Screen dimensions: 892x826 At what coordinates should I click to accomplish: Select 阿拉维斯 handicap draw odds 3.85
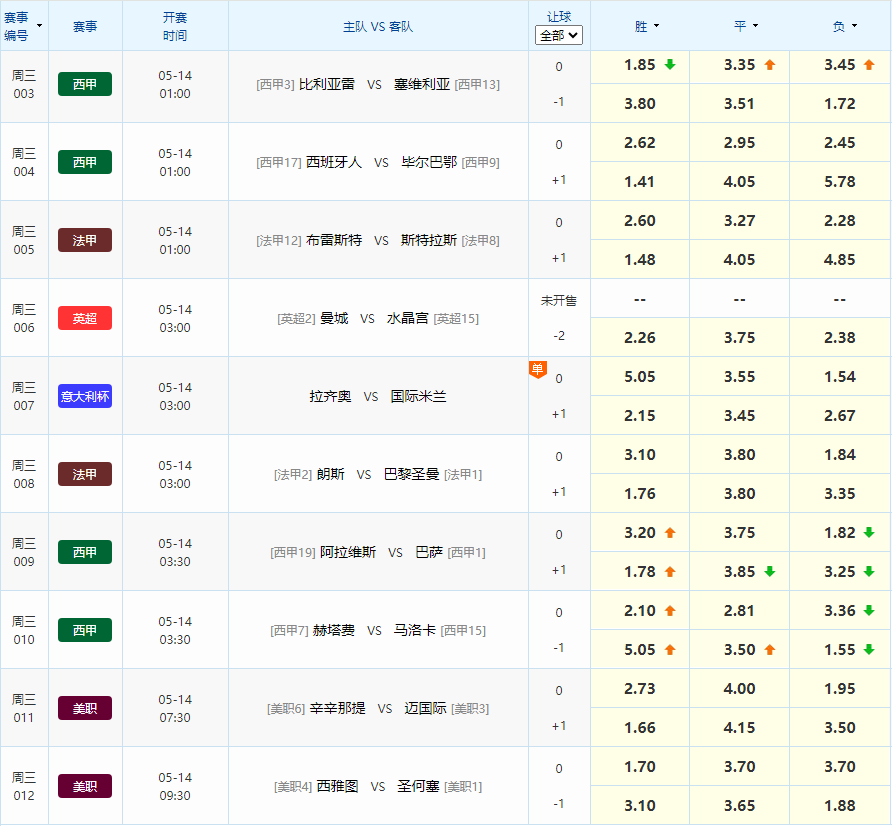pos(740,571)
